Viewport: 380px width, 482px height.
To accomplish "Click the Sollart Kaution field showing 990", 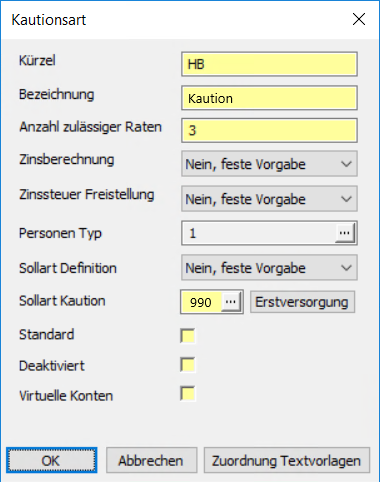I will (201, 302).
